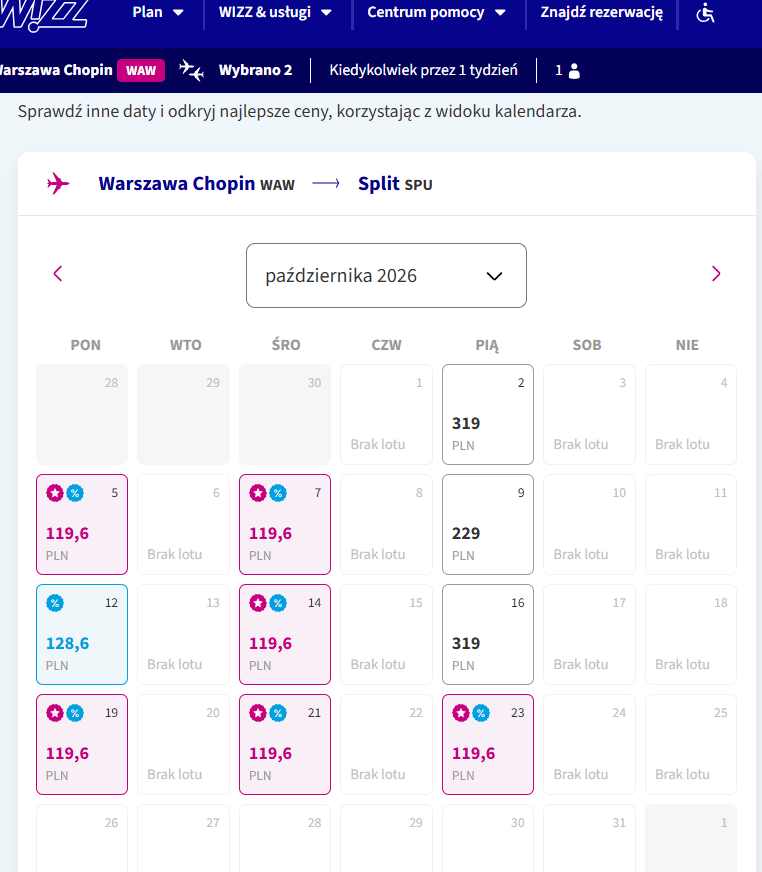Select October 5 flight for 119,6 PLN
This screenshot has height=872, width=762.
tap(82, 524)
